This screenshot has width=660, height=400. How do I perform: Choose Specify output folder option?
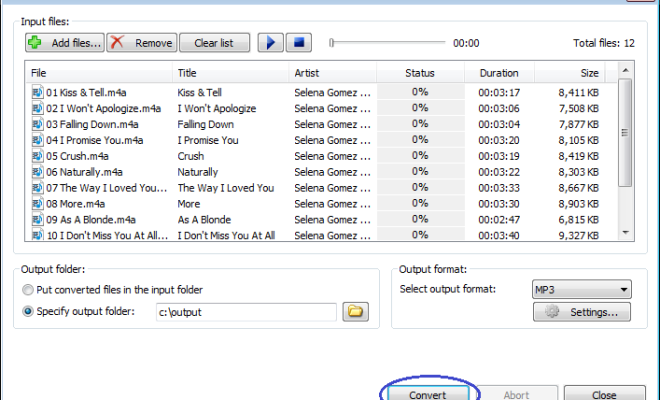click(x=31, y=312)
